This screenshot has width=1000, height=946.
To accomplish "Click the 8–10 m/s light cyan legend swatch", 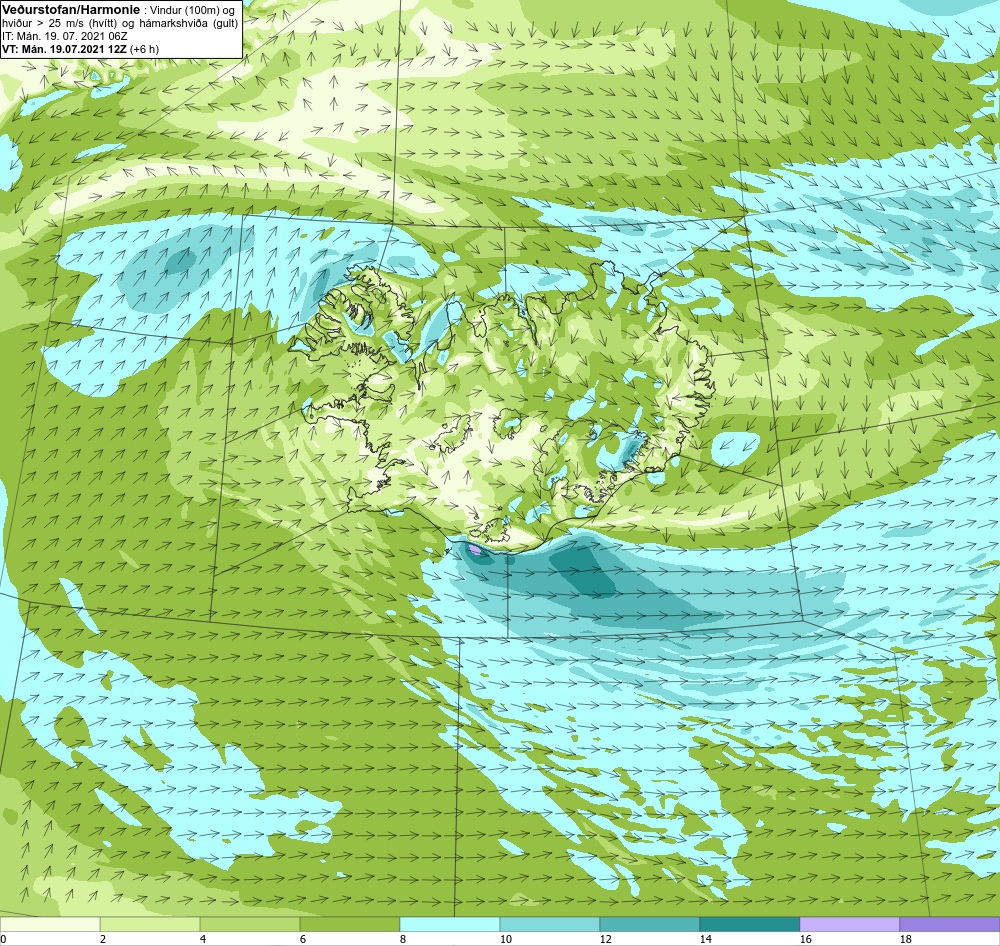I will 450,924.
